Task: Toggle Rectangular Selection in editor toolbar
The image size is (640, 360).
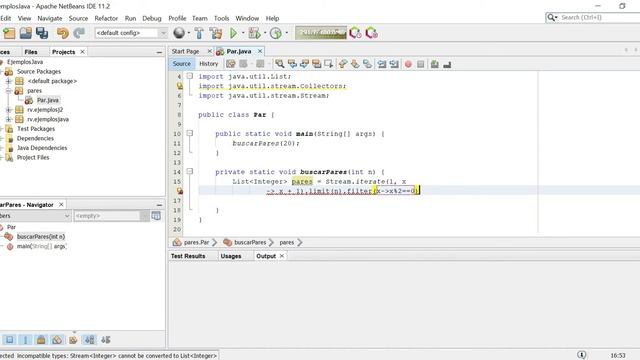Action: tap(329, 64)
